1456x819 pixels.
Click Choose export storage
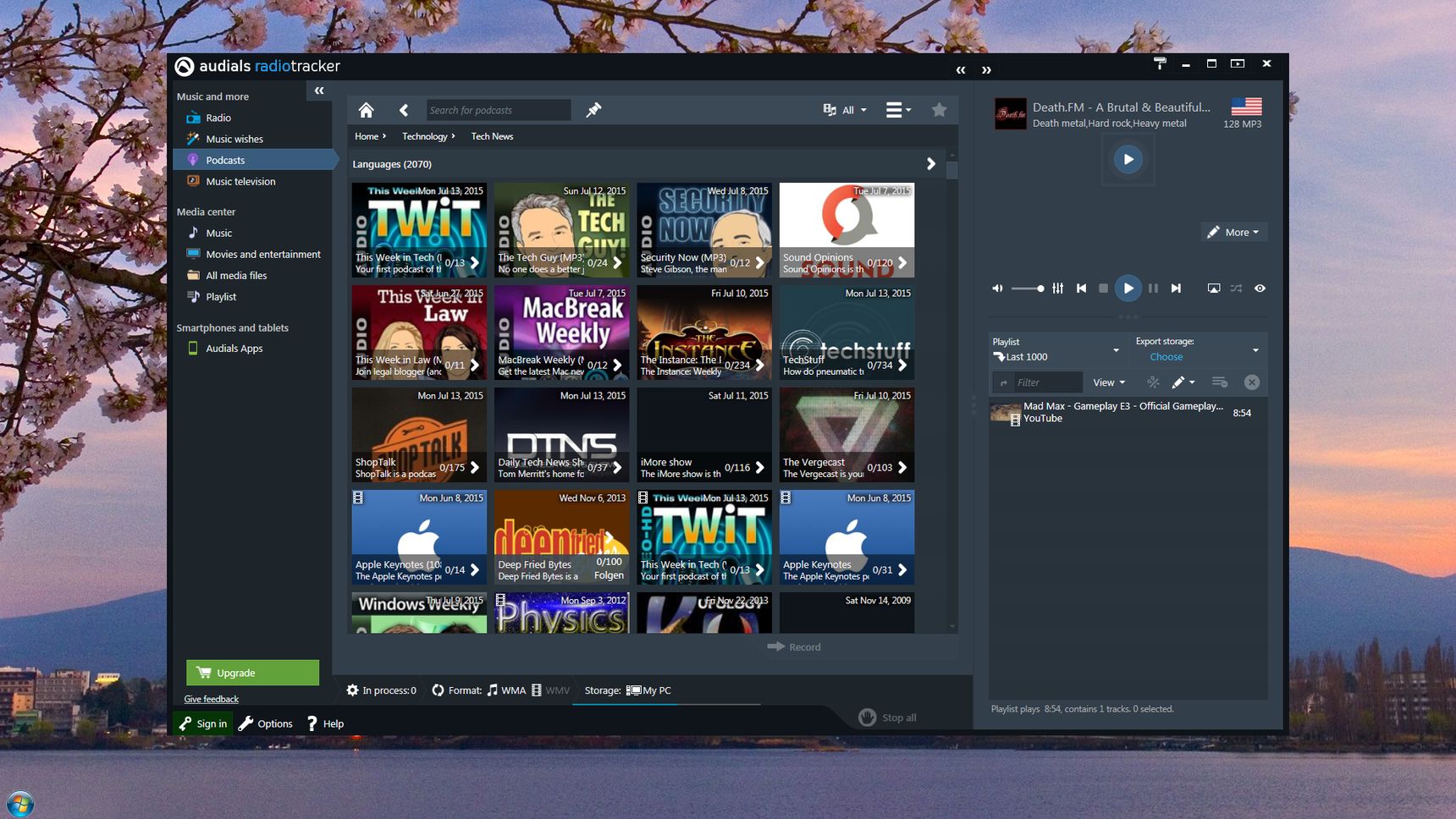pos(1166,357)
